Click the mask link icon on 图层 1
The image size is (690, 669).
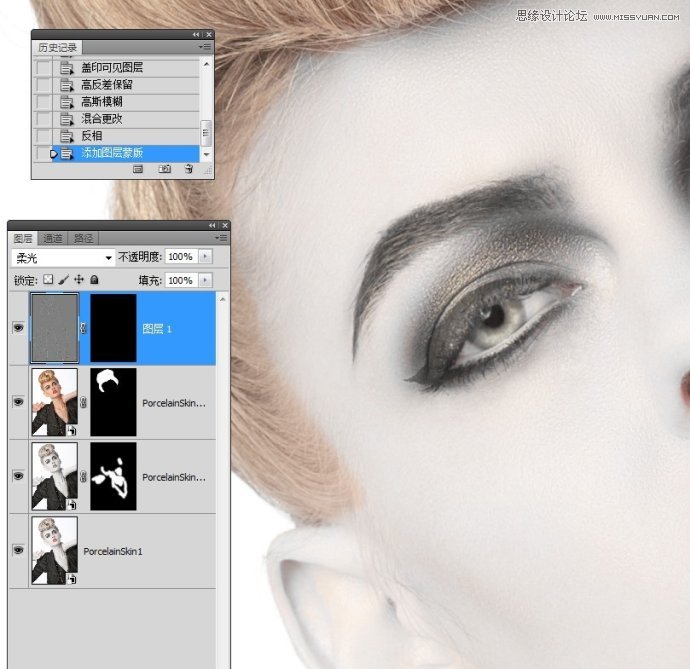[83, 328]
